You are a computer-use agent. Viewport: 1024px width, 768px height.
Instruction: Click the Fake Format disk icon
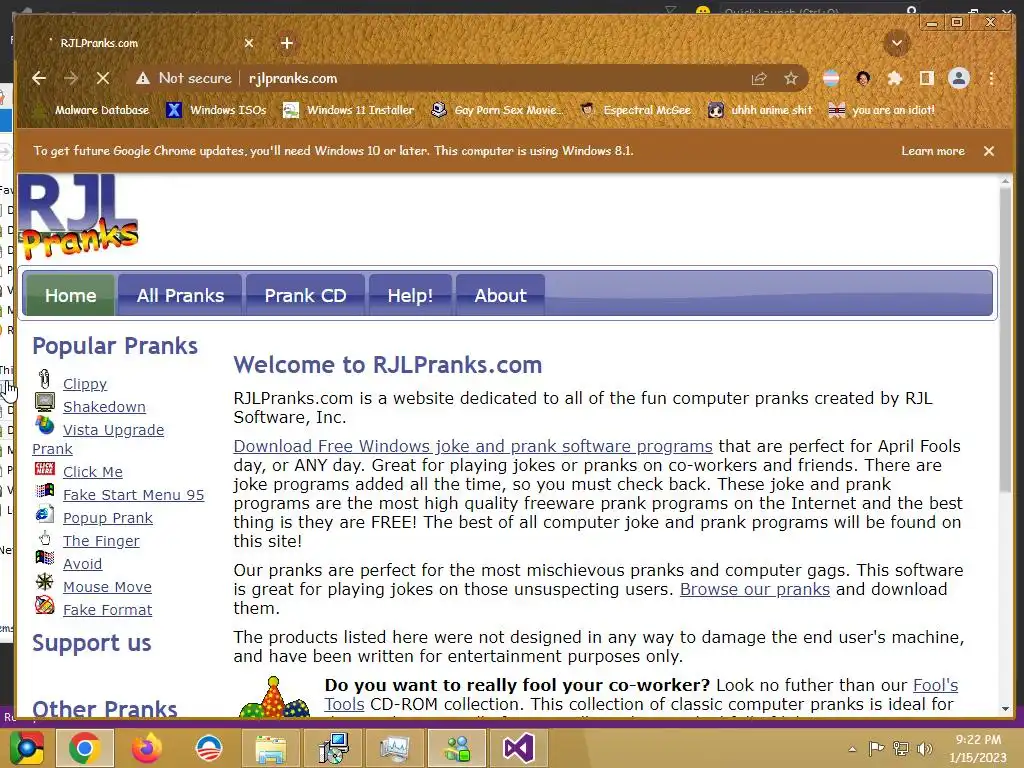[44, 605]
